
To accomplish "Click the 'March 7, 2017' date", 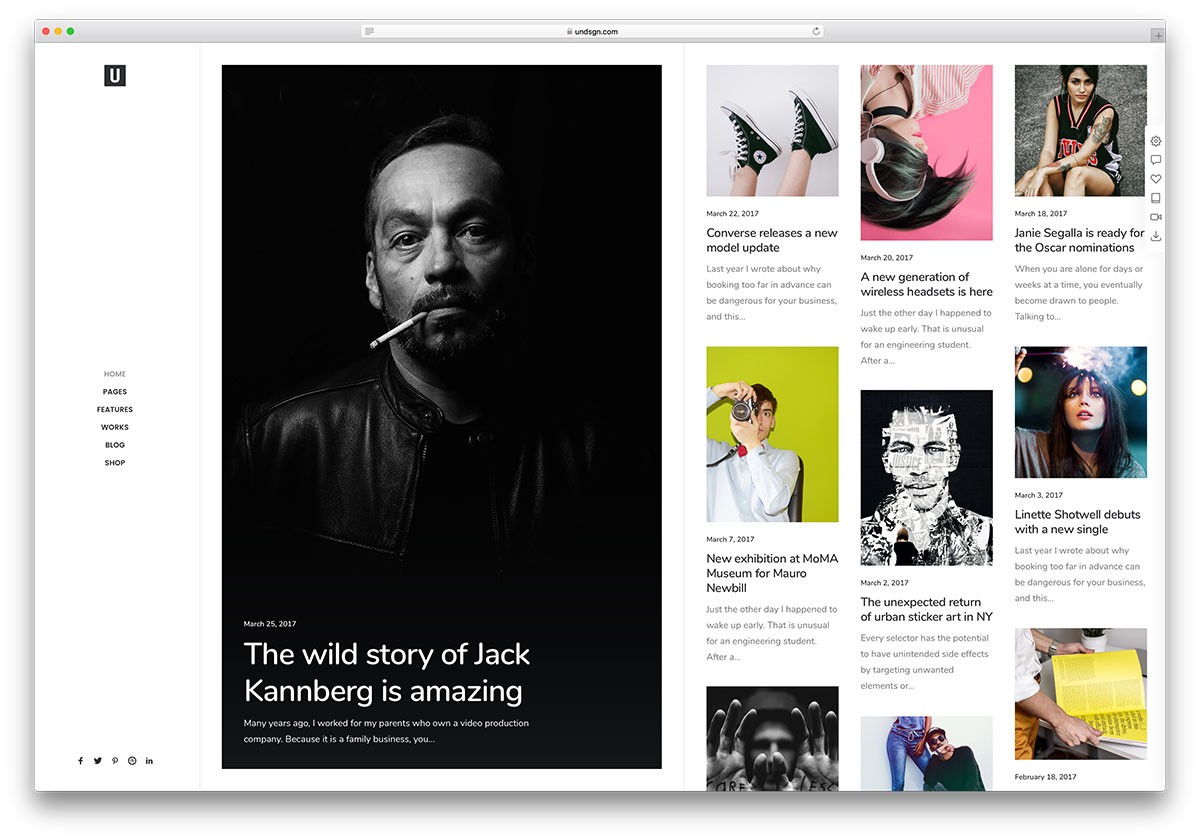I will click(x=730, y=540).
